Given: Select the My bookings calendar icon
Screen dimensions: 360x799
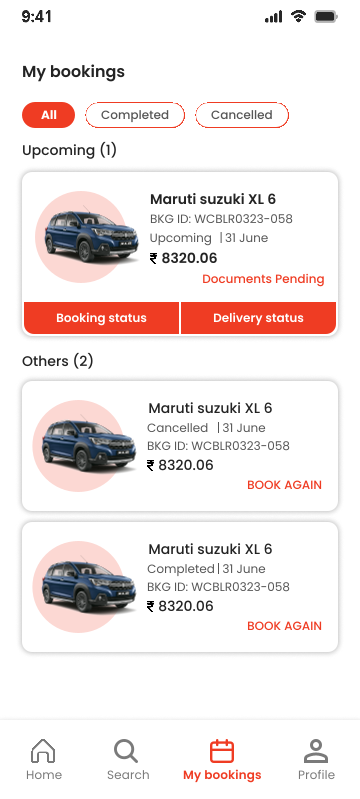Looking at the screenshot, I should click(x=222, y=751).
